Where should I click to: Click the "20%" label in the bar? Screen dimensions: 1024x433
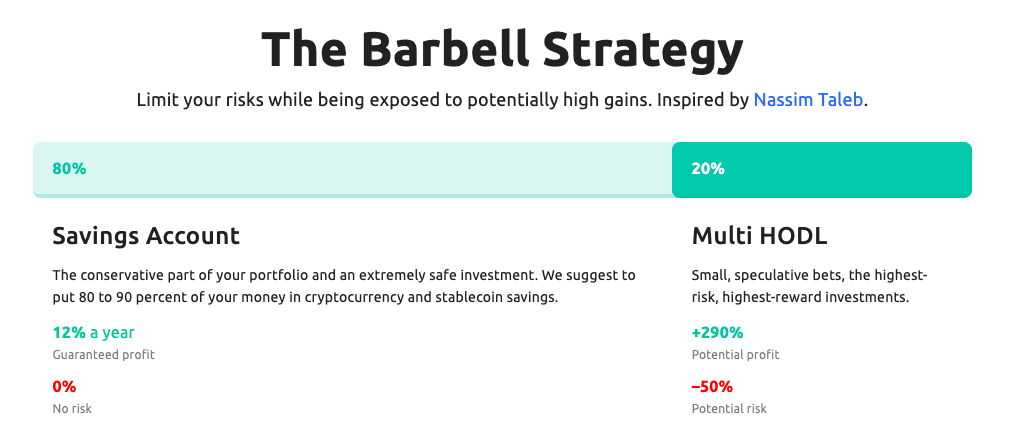tap(708, 168)
